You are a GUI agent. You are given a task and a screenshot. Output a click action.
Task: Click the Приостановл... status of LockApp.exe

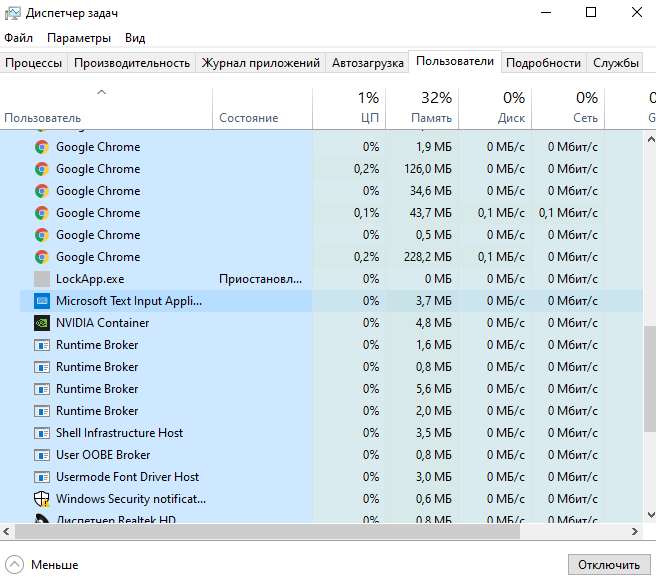pos(260,279)
